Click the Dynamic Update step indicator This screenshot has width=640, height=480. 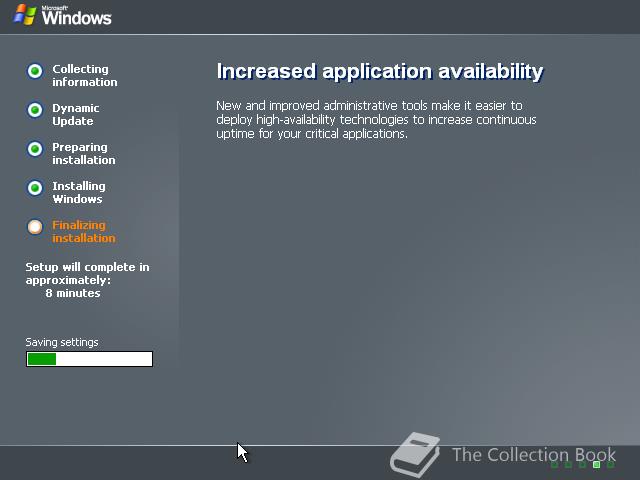pyautogui.click(x=35, y=110)
